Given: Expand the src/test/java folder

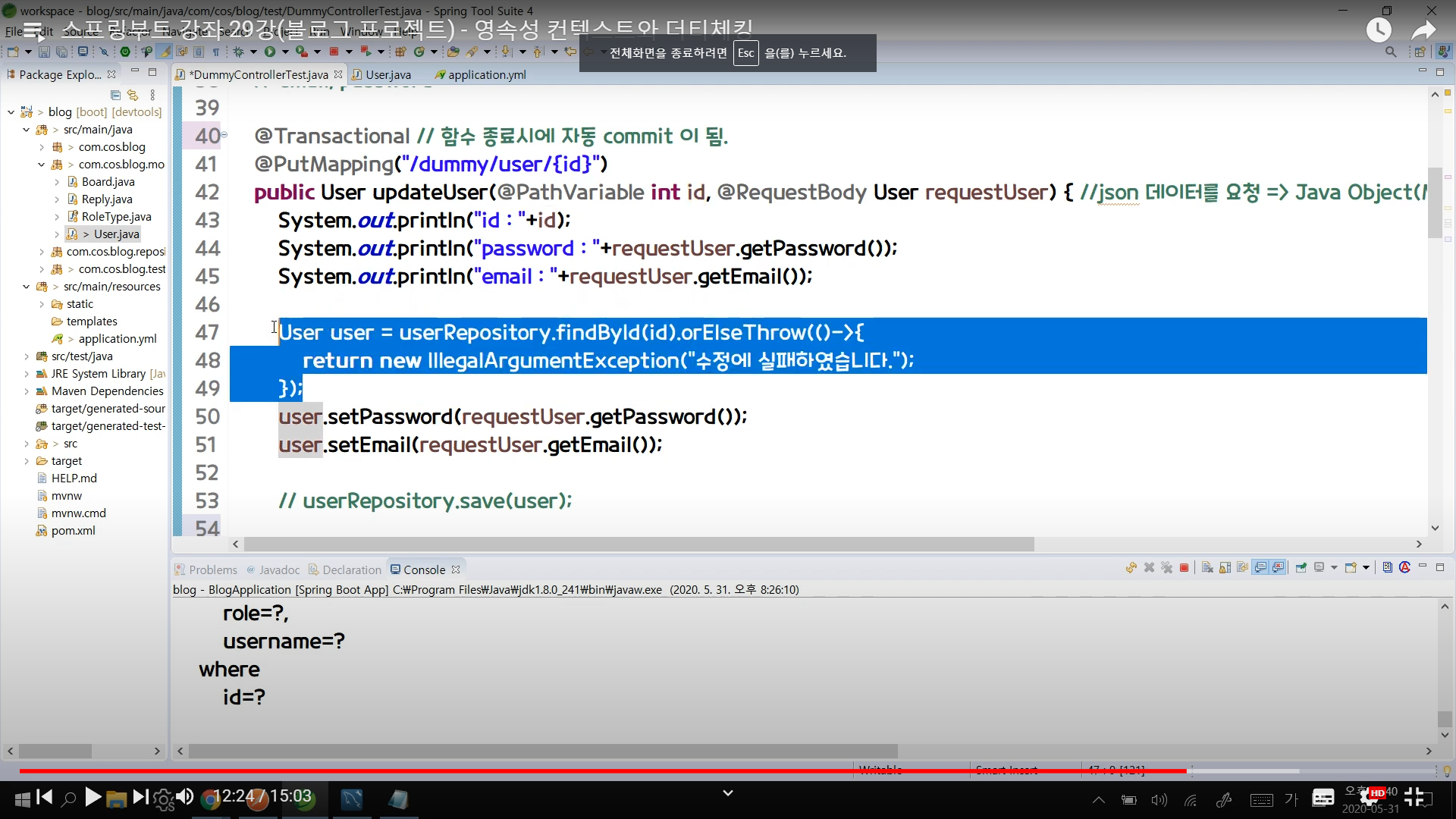Looking at the screenshot, I should pos(27,356).
